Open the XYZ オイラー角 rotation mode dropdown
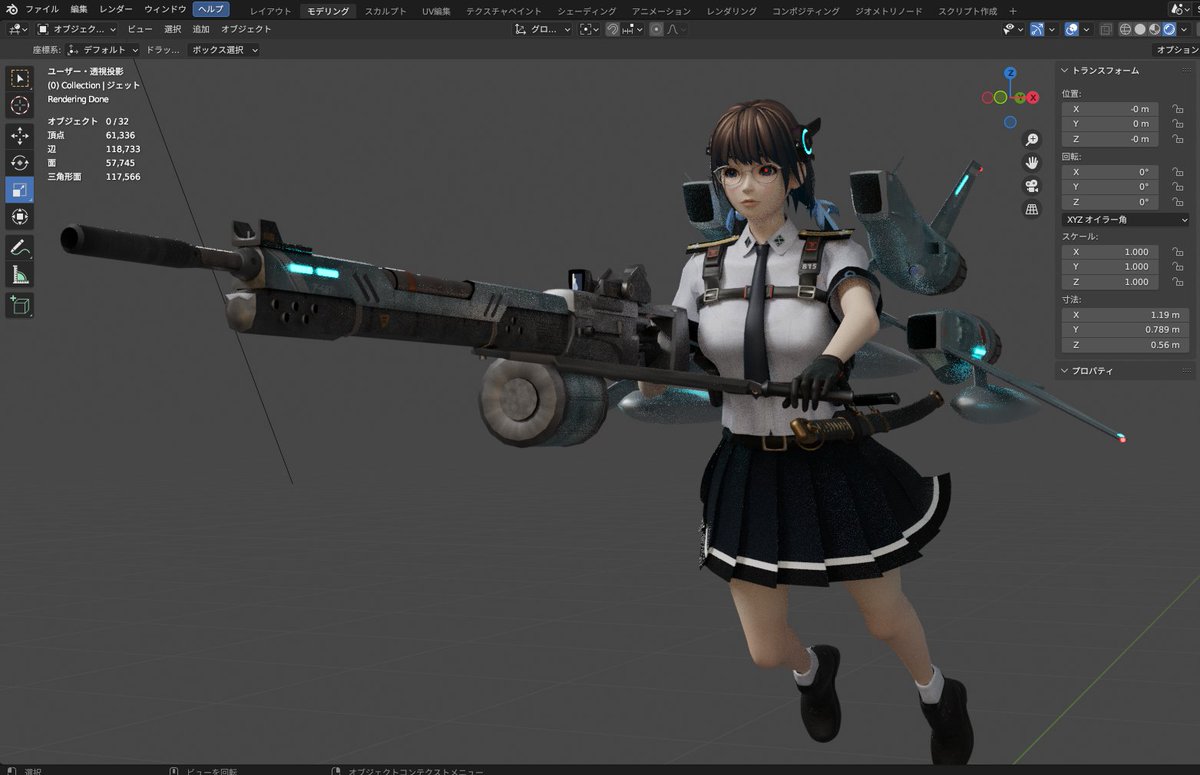 (1124, 219)
